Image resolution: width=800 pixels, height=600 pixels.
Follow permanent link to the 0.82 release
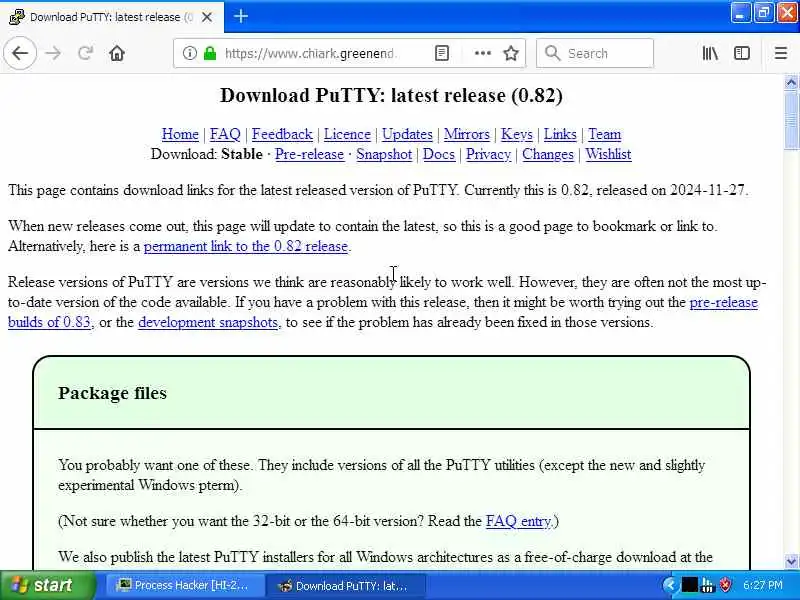245,246
